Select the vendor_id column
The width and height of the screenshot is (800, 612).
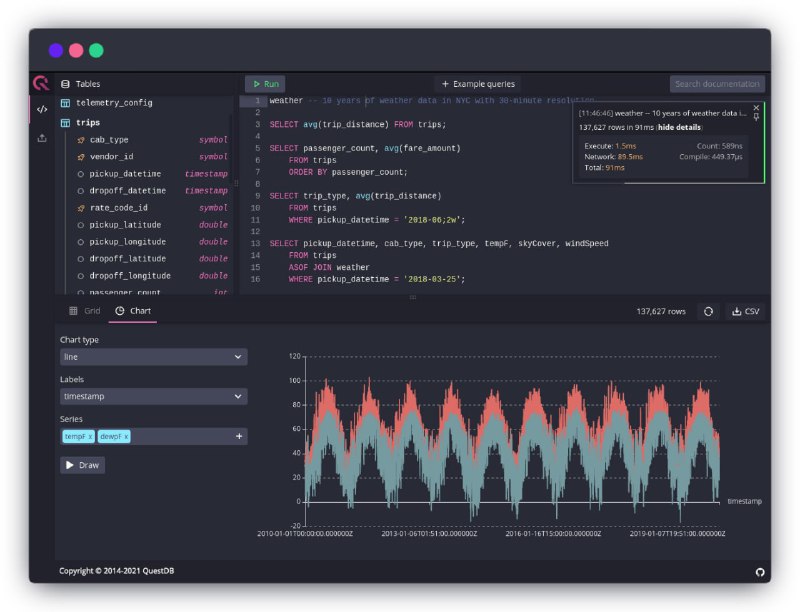[x=153, y=157]
